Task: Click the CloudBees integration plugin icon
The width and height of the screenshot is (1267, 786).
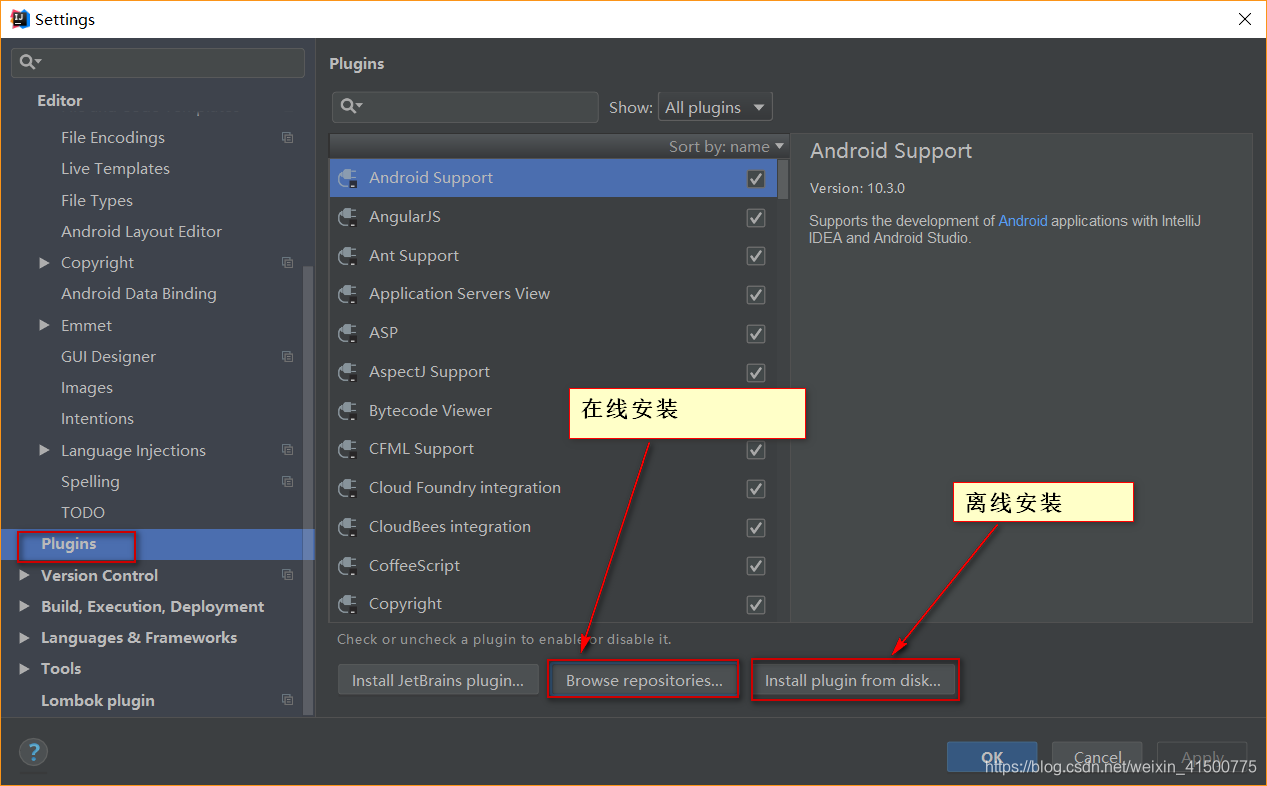Action: (x=348, y=527)
